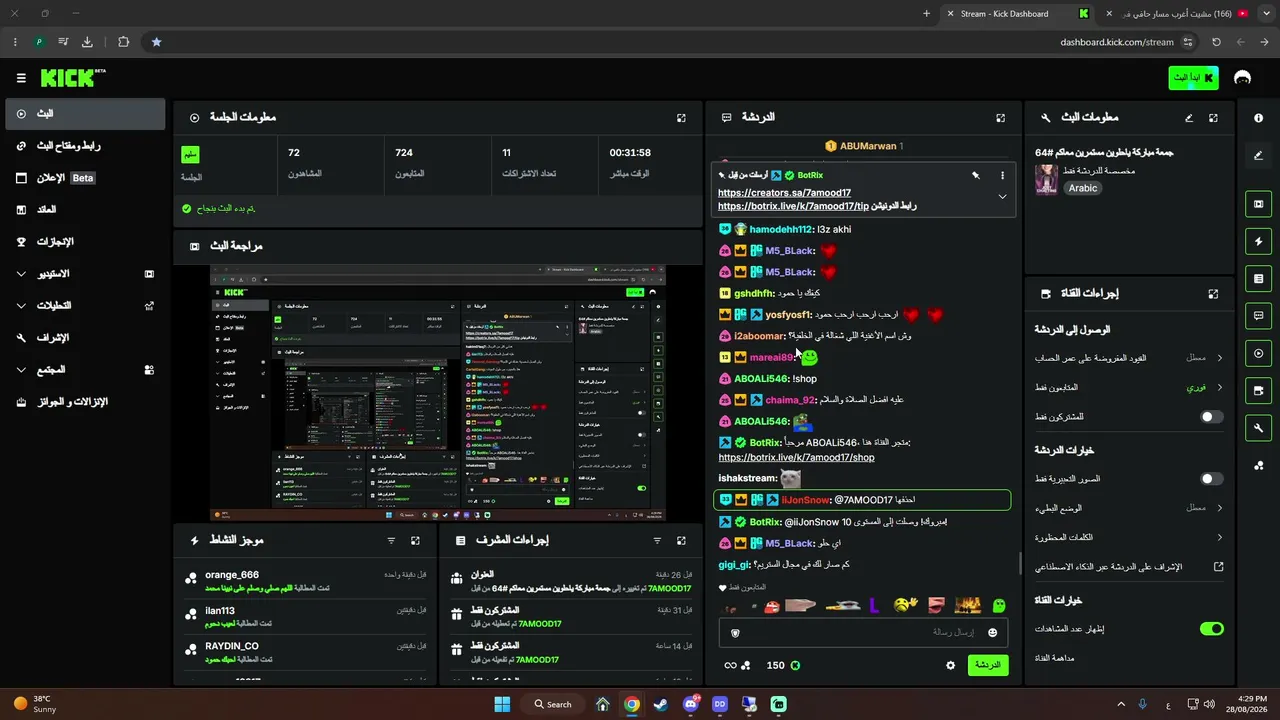
Task: Open العائد in the sidebar
Action: click(x=84, y=210)
